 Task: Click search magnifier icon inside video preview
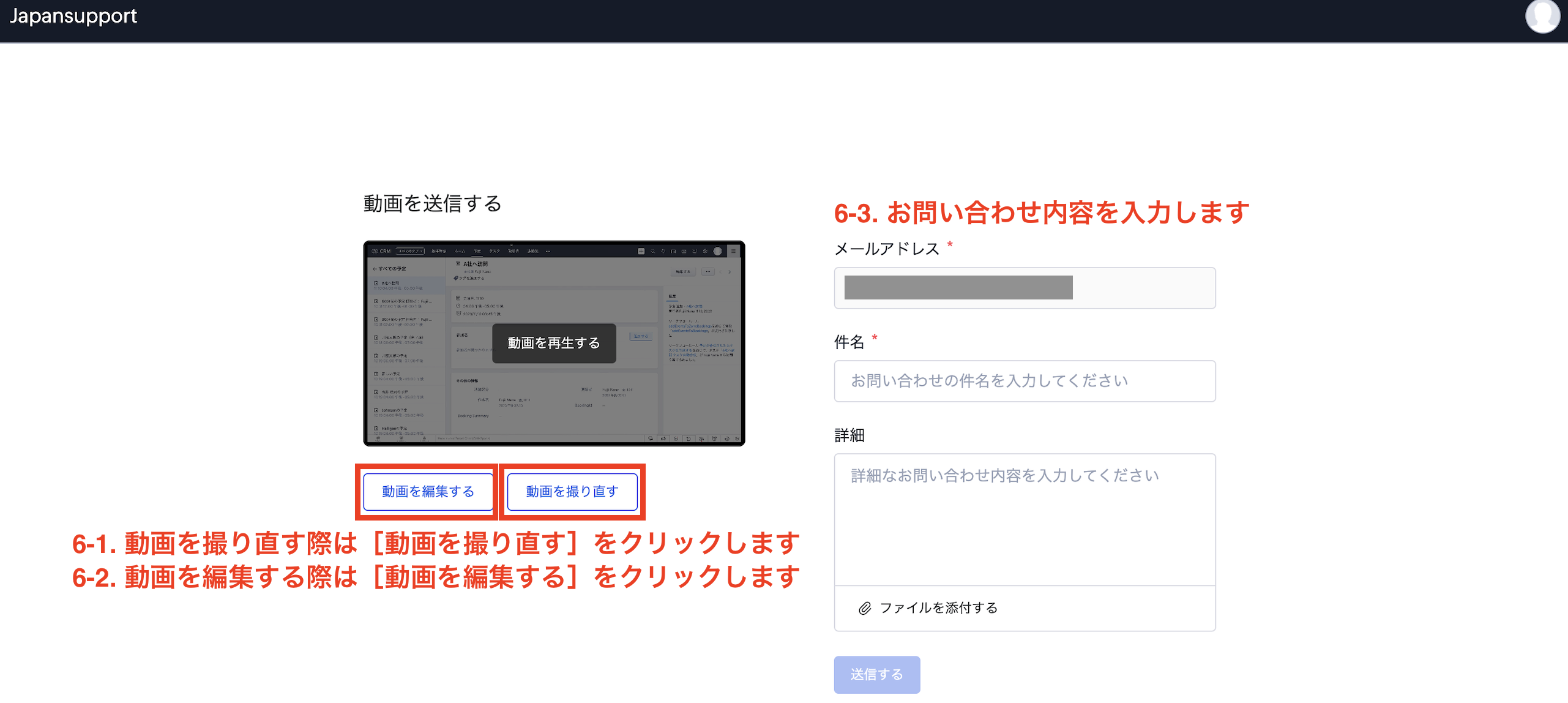pyautogui.click(x=652, y=251)
